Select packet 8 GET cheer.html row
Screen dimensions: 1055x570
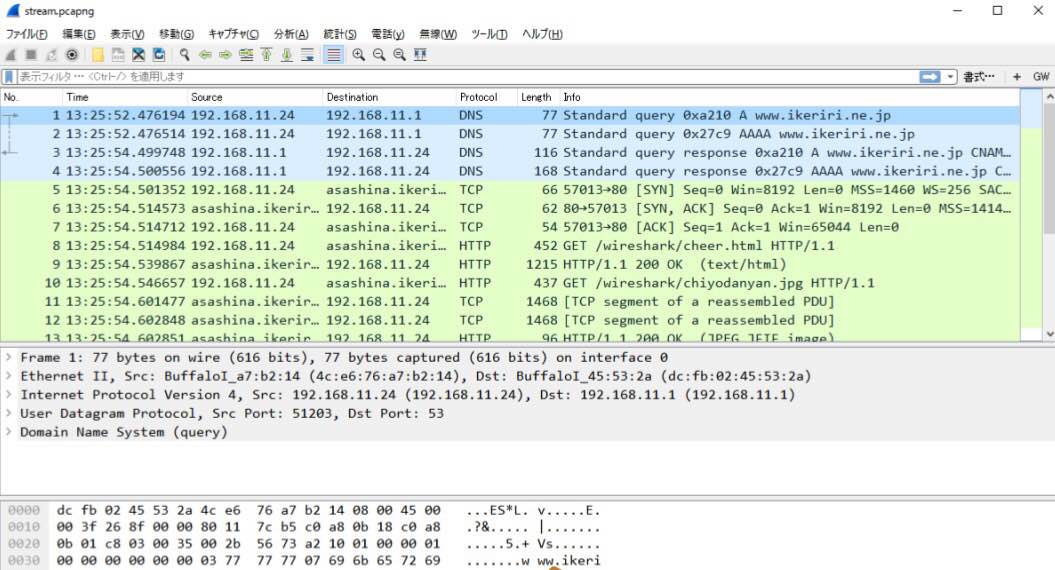(511, 246)
